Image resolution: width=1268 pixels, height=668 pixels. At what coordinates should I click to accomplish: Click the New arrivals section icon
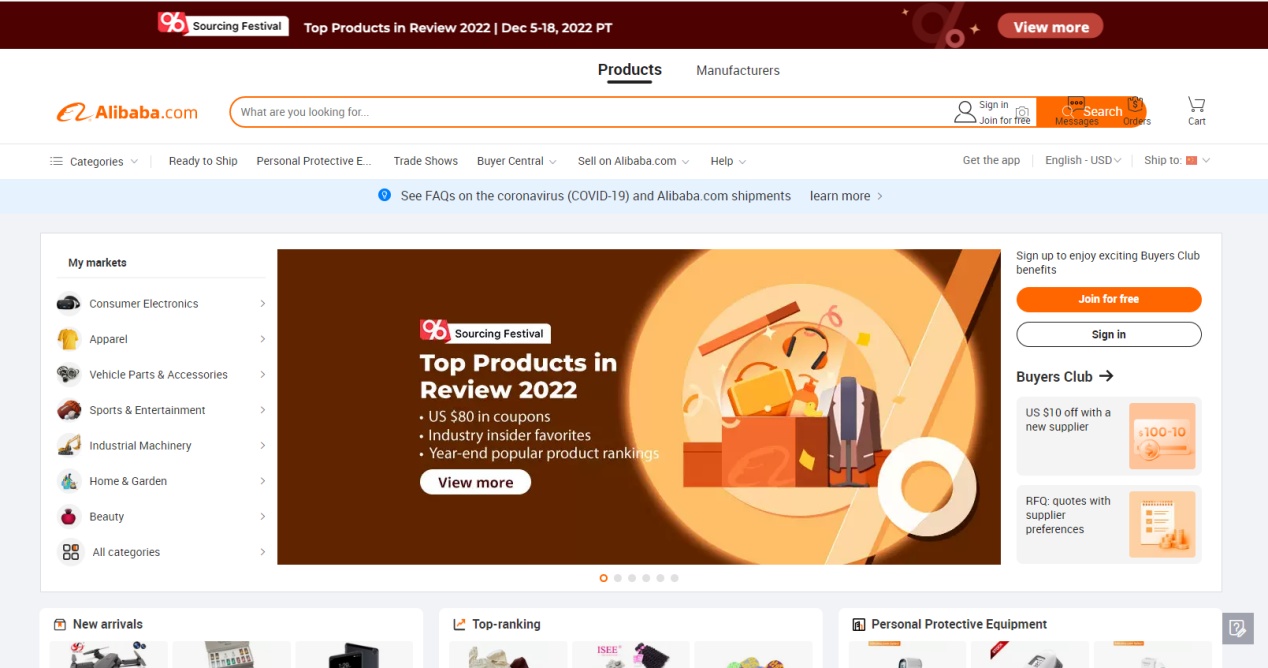tap(60, 624)
